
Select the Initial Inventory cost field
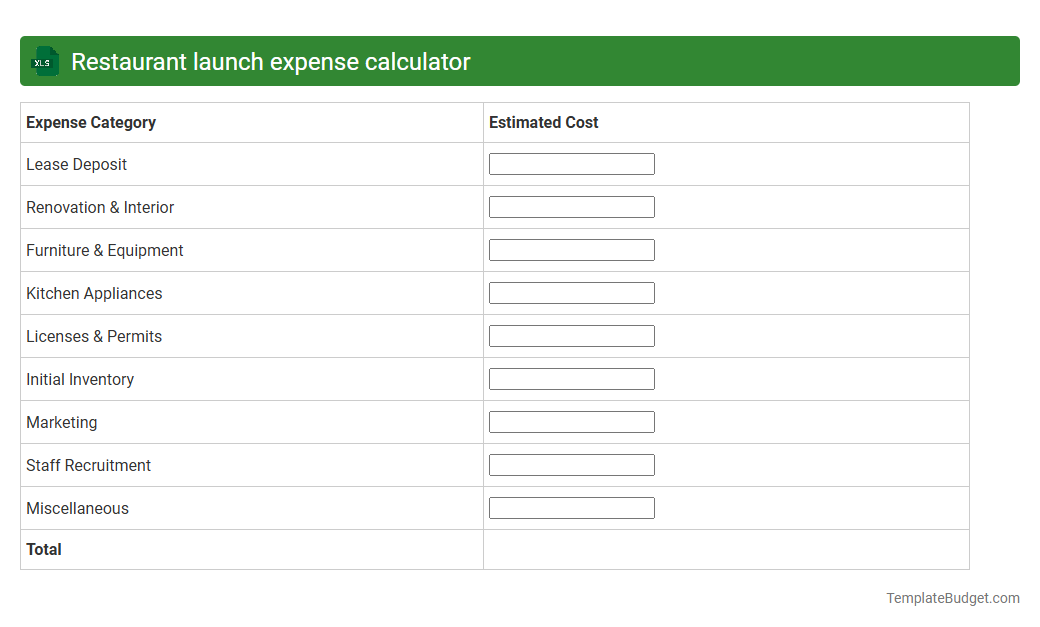571,378
